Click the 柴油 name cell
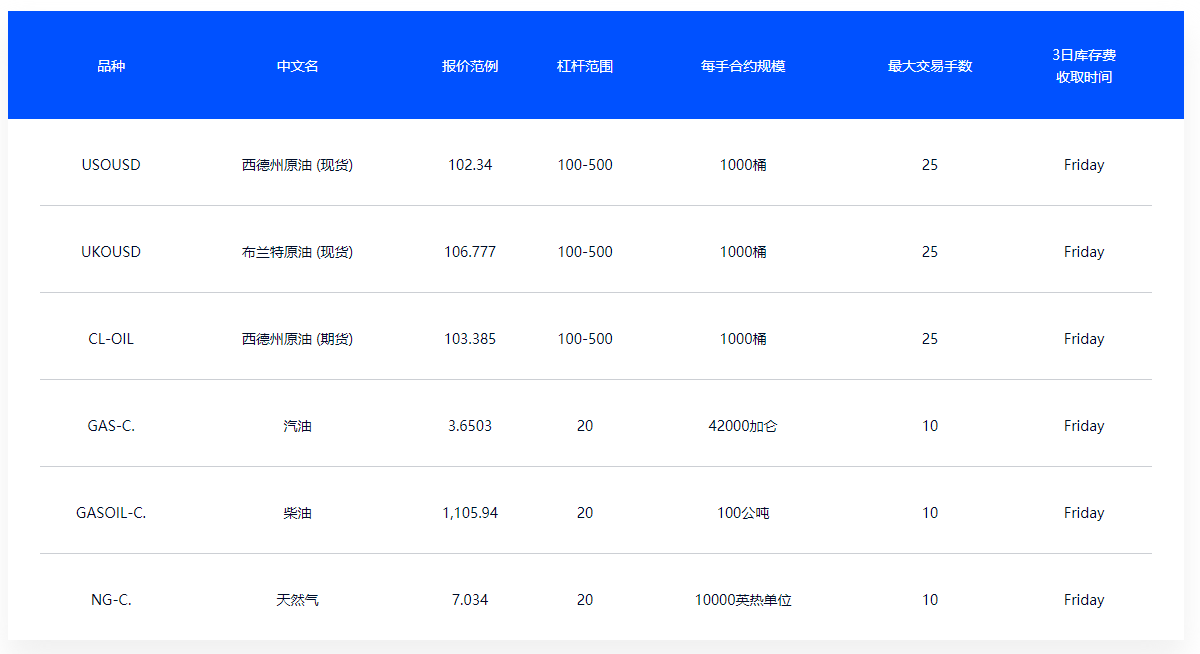1200x654 pixels. click(298, 513)
